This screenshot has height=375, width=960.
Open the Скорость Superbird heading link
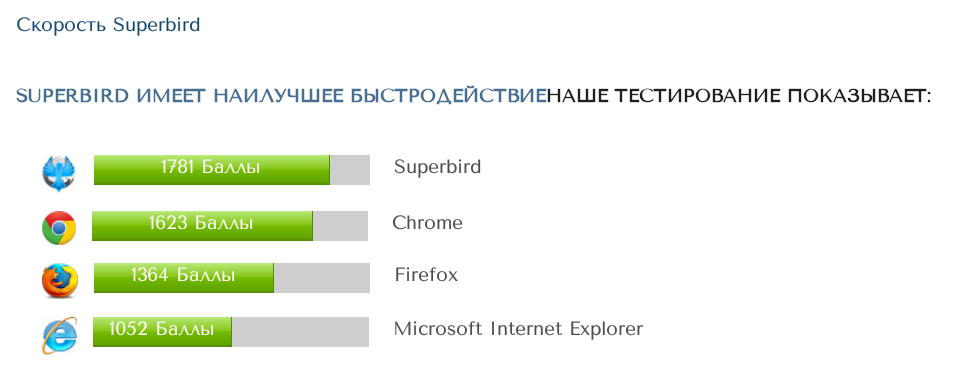tap(108, 25)
